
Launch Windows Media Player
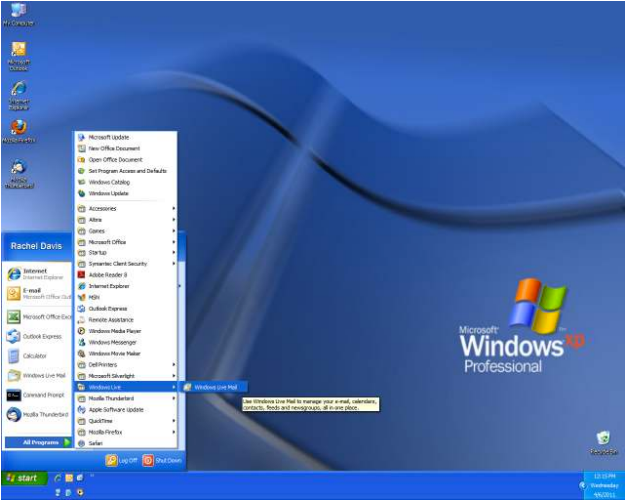click(x=126, y=331)
